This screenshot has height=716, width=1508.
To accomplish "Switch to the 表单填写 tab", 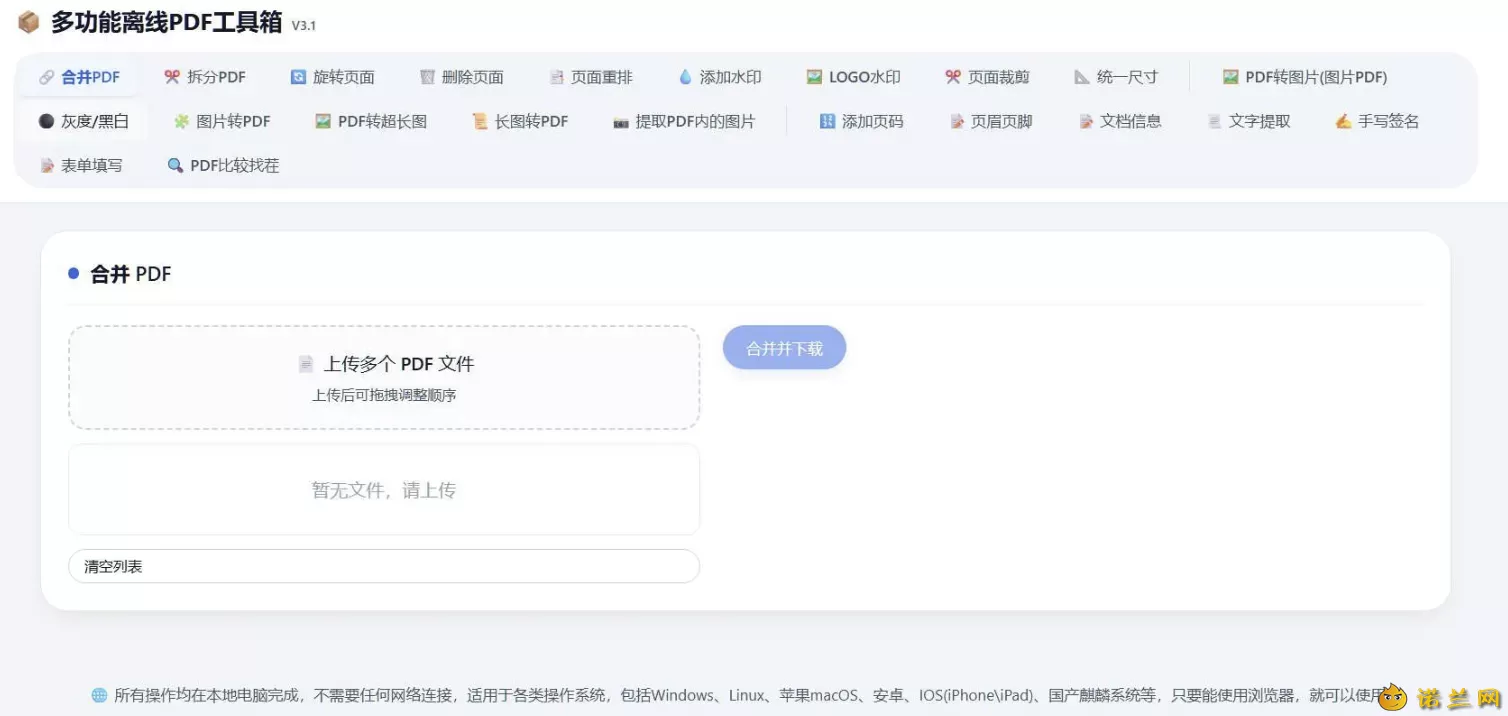I will (81, 165).
